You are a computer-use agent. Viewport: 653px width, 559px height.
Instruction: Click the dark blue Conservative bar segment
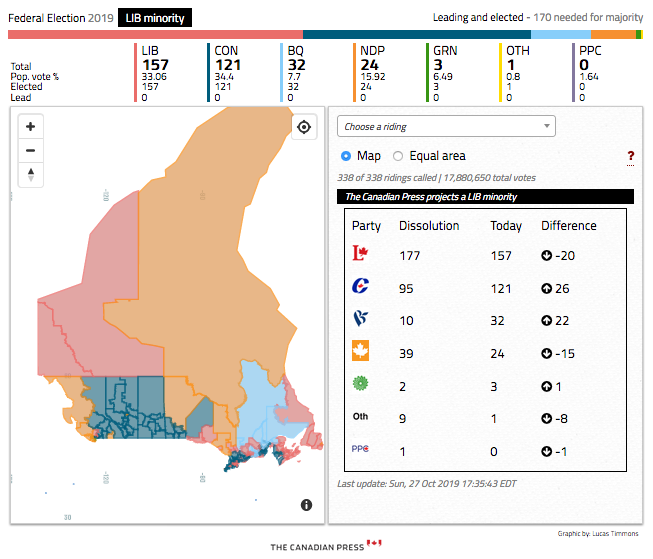pyautogui.click(x=417, y=35)
